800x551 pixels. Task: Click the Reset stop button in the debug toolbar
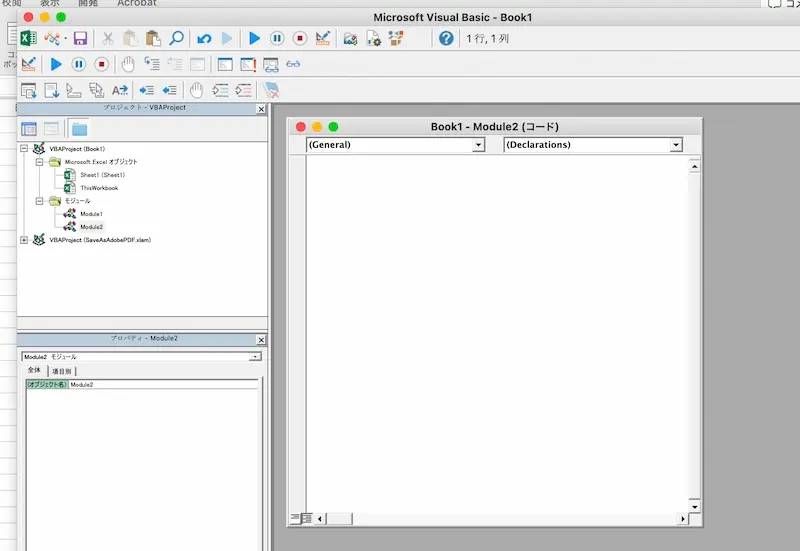coord(102,64)
